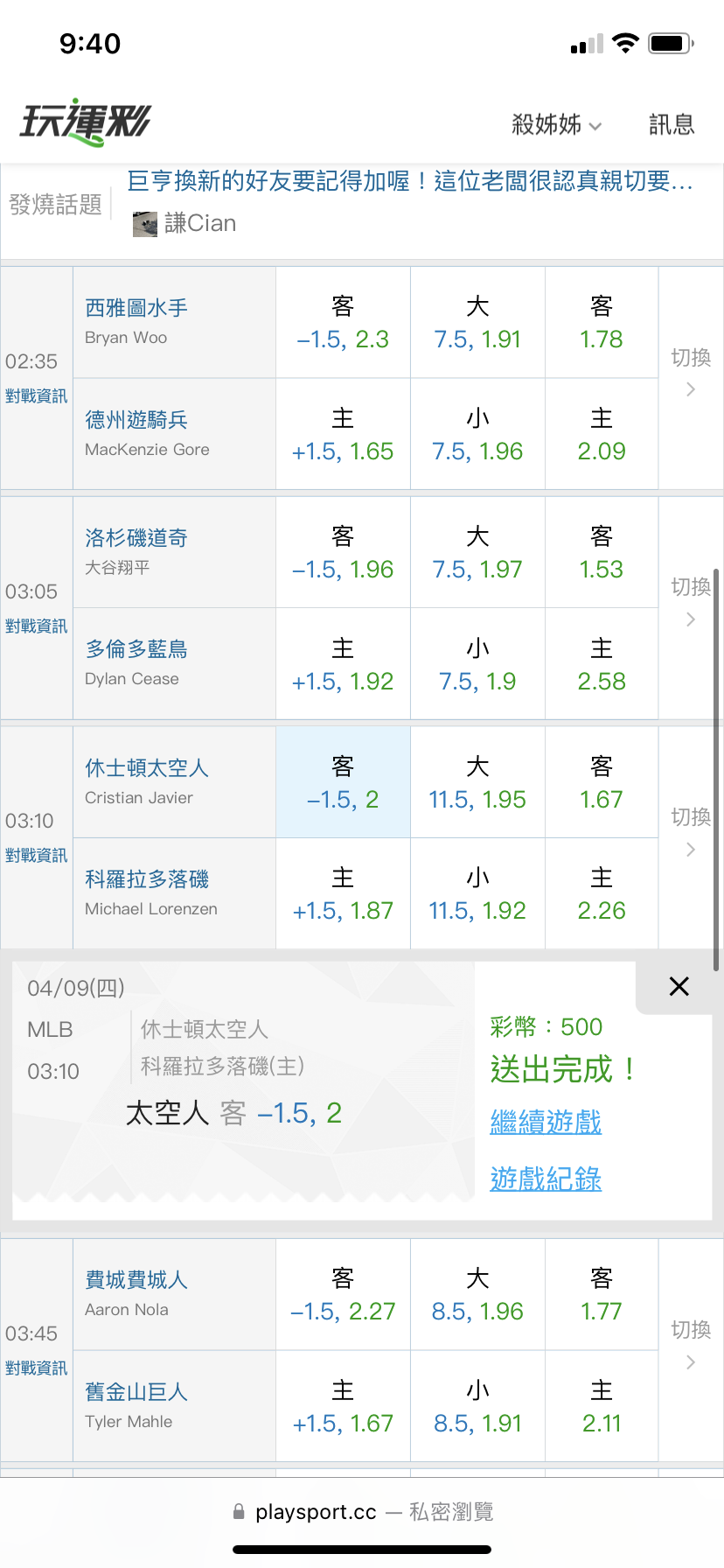Open the 訊息 messages menu
Viewport: 724px width, 1568px height.
coord(672,125)
